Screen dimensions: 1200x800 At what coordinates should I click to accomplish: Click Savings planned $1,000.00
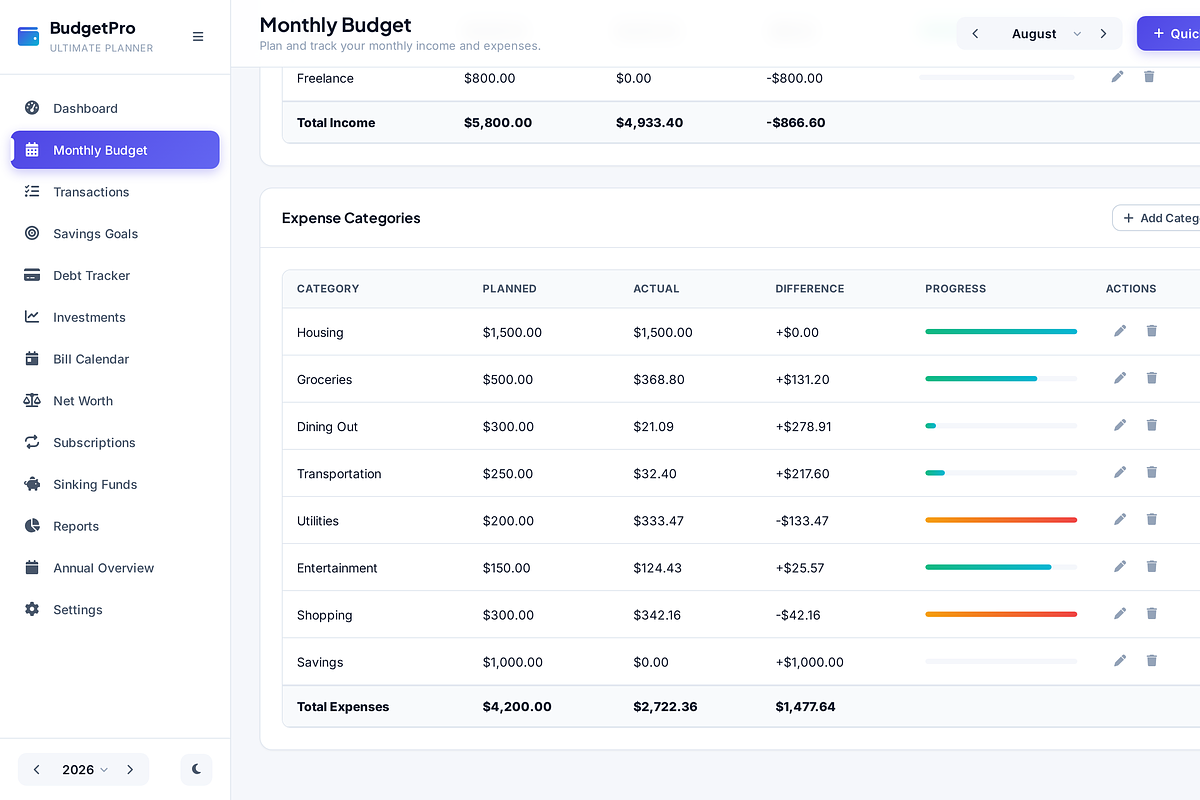pos(513,662)
